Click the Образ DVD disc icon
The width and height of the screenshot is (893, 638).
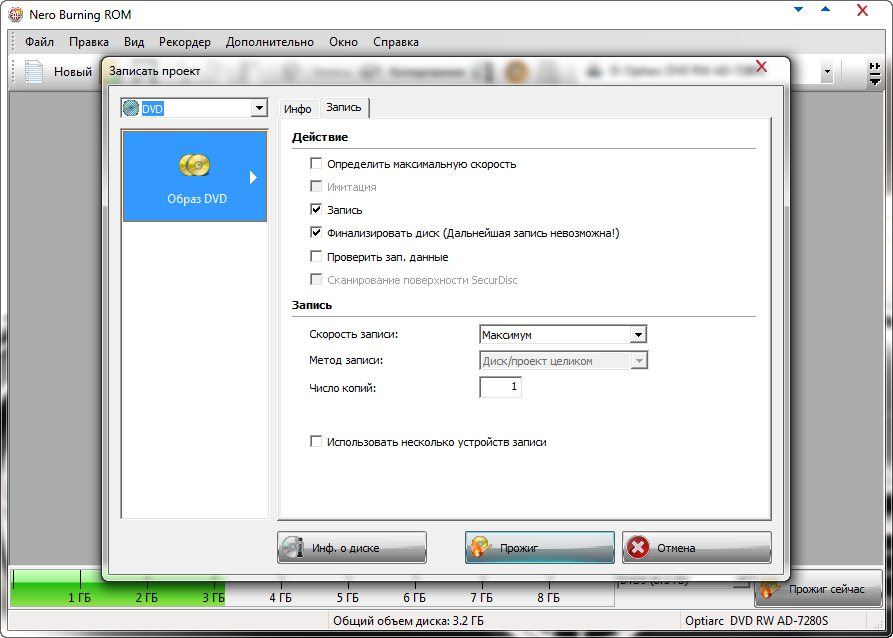pyautogui.click(x=194, y=165)
